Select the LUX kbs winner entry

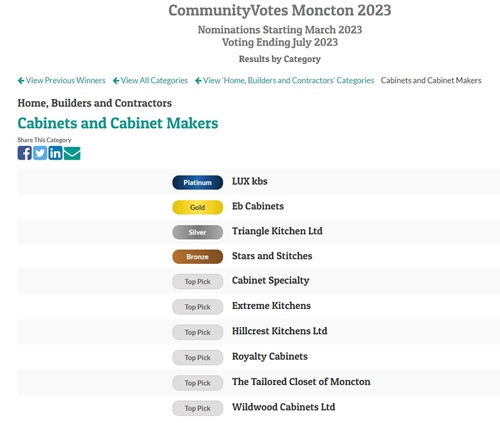point(250,181)
